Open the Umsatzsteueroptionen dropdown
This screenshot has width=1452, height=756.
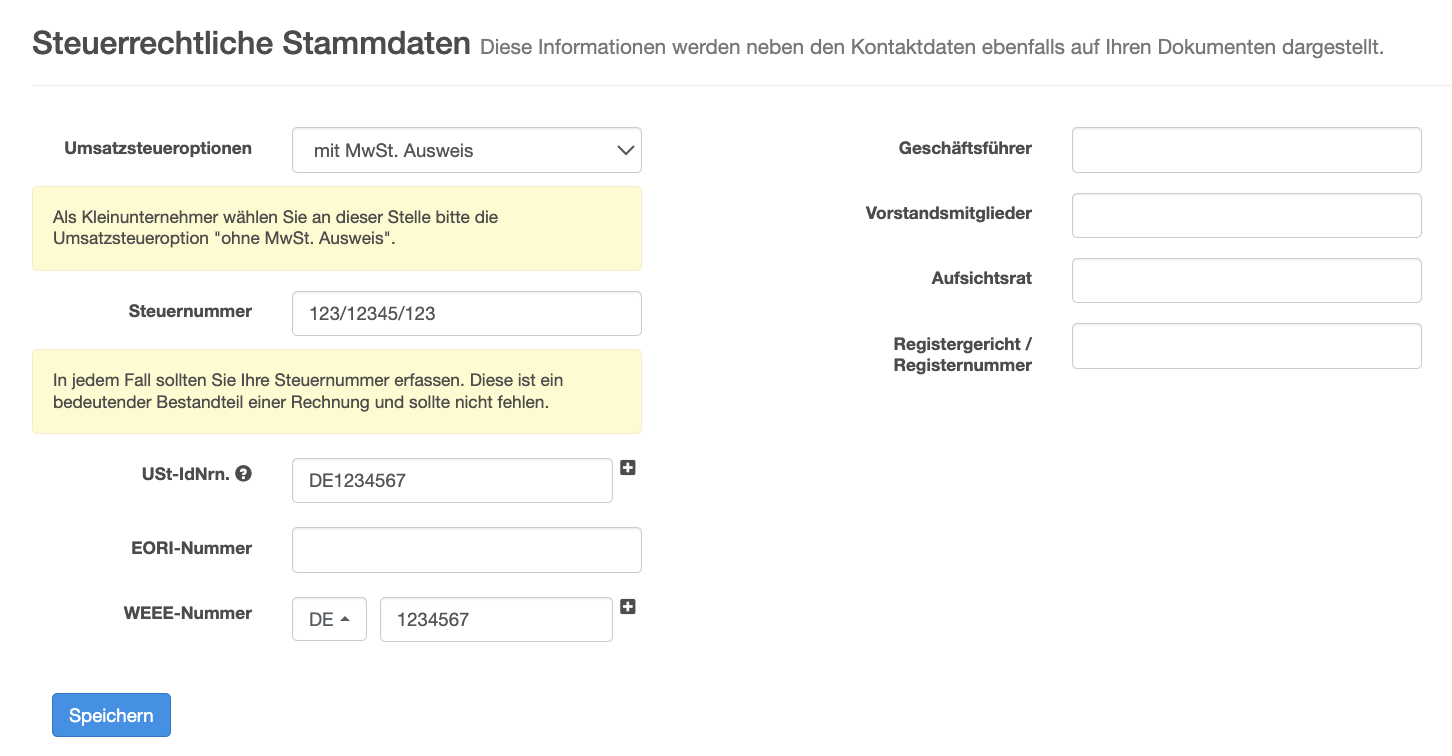(x=466, y=150)
